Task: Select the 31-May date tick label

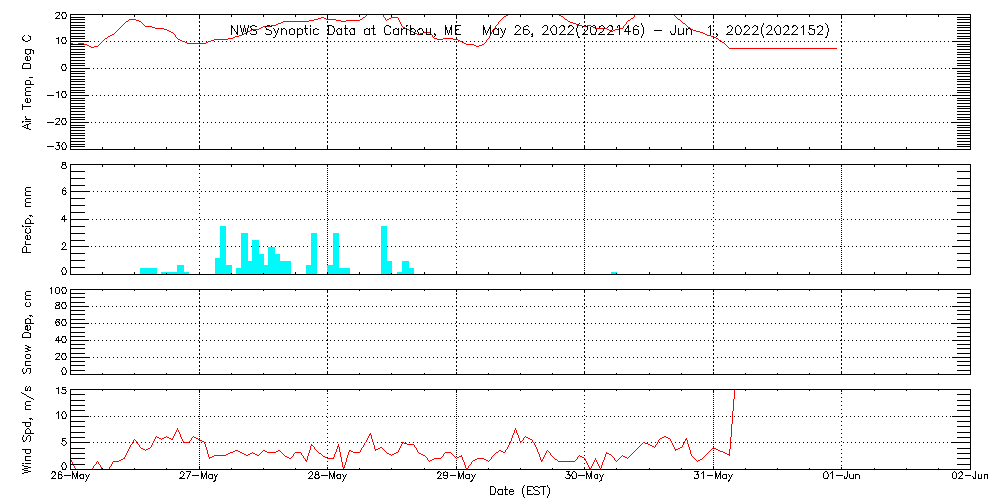Action: coord(713,477)
